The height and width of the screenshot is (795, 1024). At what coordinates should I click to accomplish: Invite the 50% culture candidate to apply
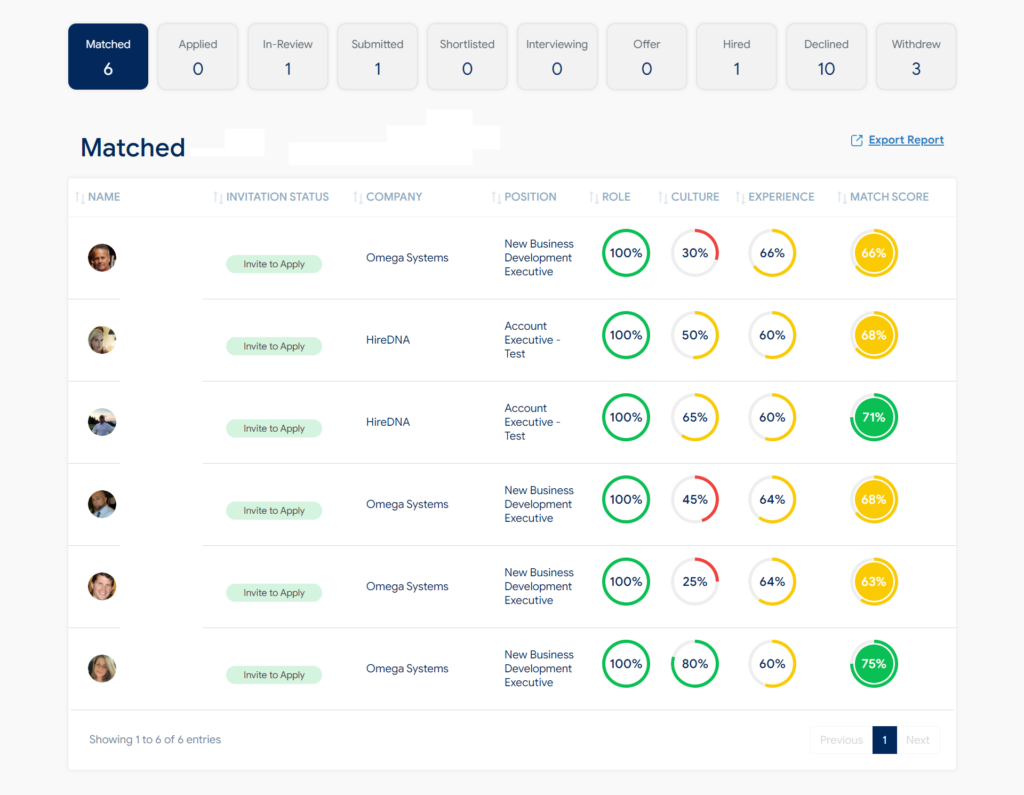[x=274, y=346]
